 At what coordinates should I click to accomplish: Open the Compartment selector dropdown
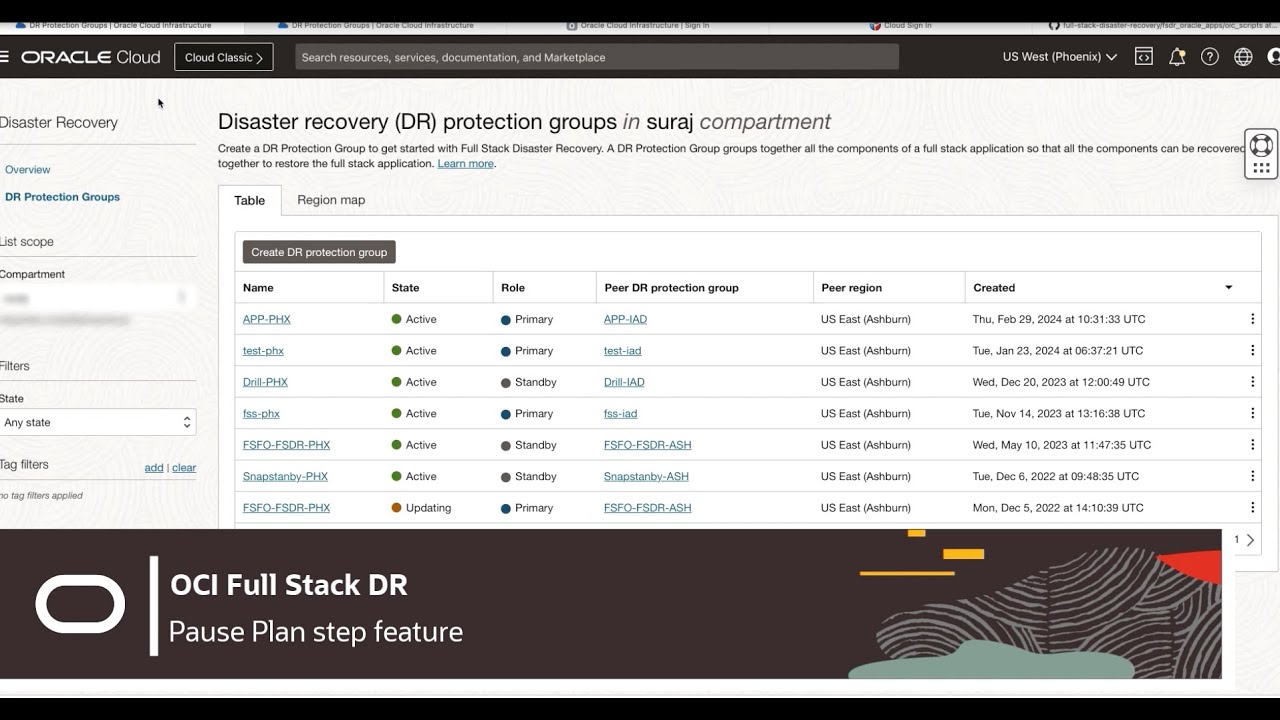(x=96, y=297)
